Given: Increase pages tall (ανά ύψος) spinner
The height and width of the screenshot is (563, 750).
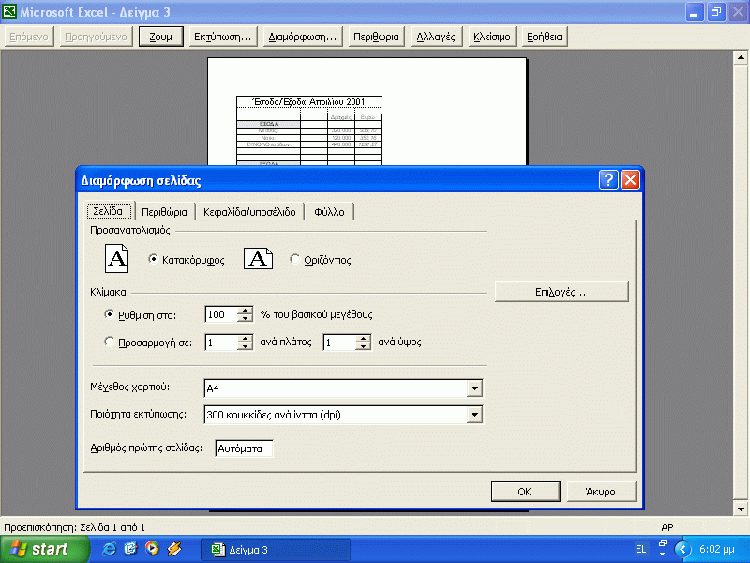Looking at the screenshot, I should [364, 338].
